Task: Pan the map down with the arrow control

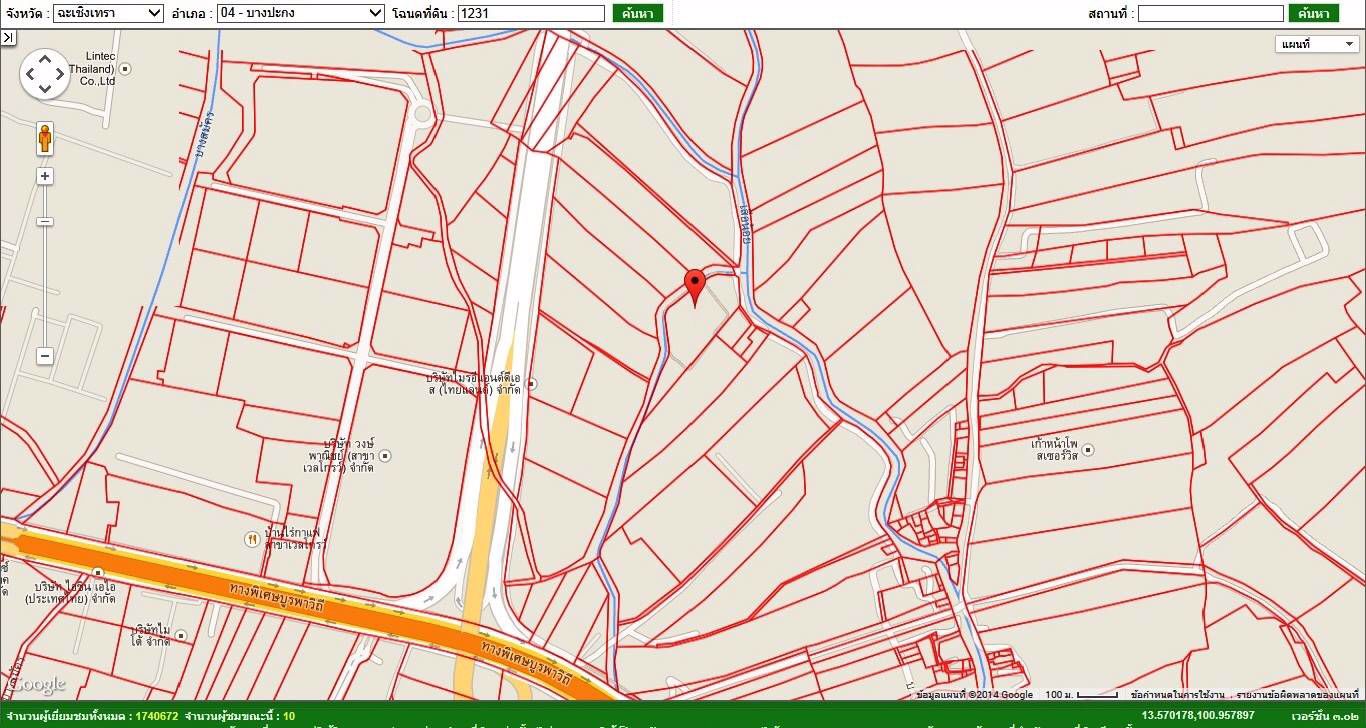Action: [x=45, y=89]
